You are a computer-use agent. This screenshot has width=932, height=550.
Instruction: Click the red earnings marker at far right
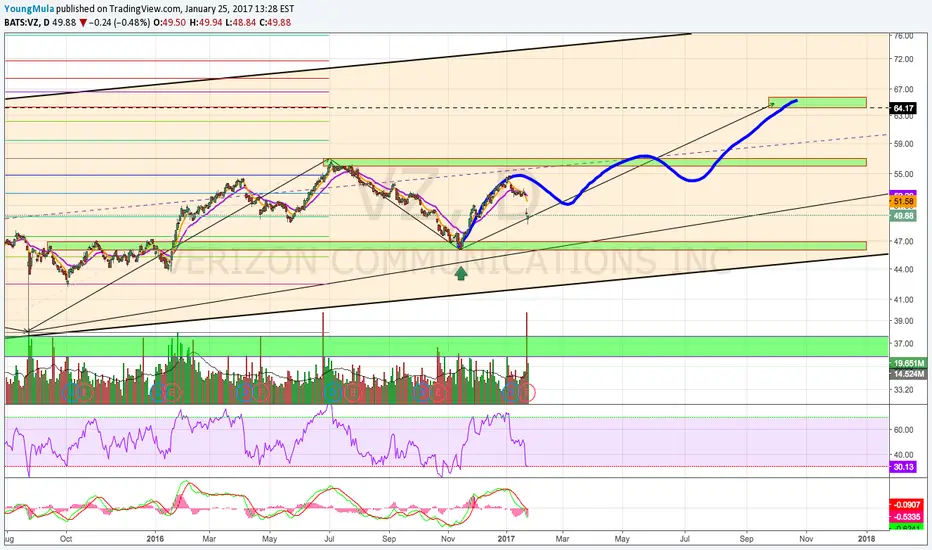pos(528,392)
